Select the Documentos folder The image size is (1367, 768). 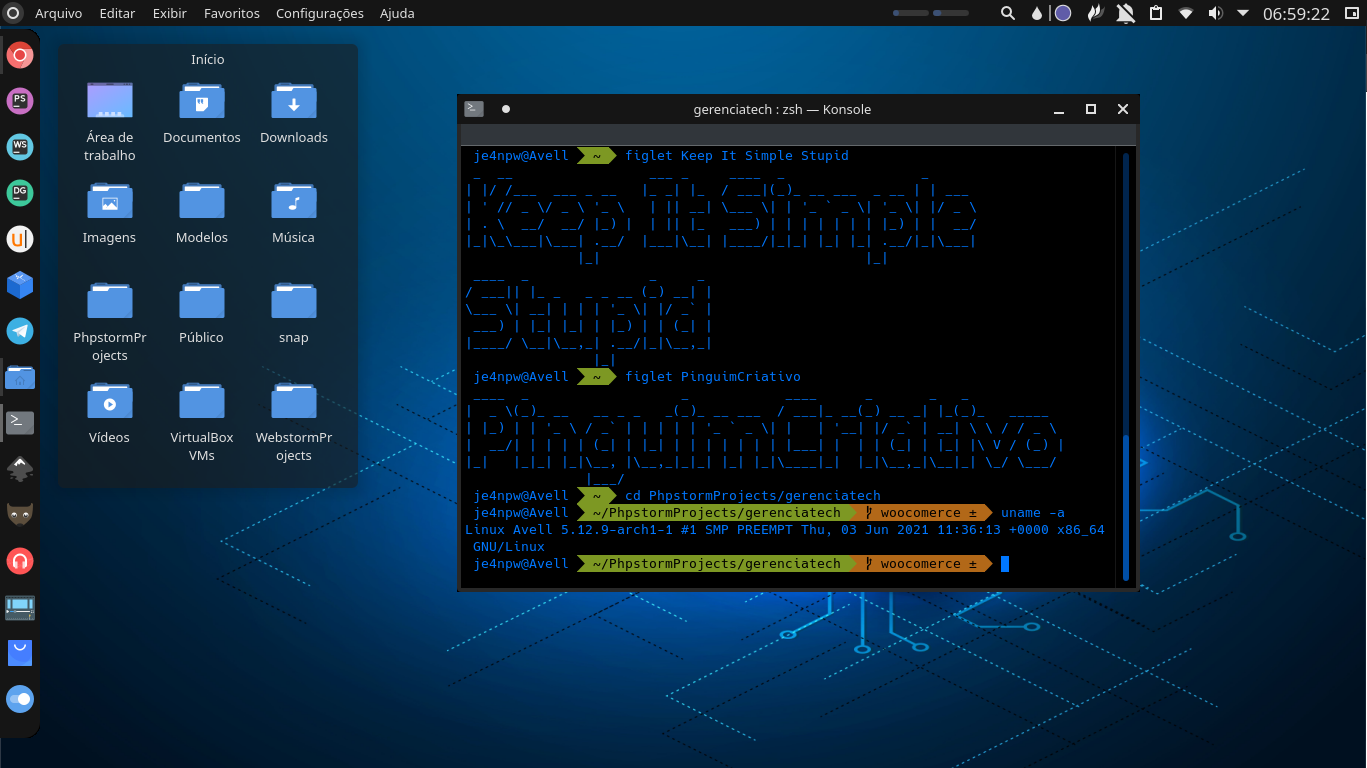202,113
